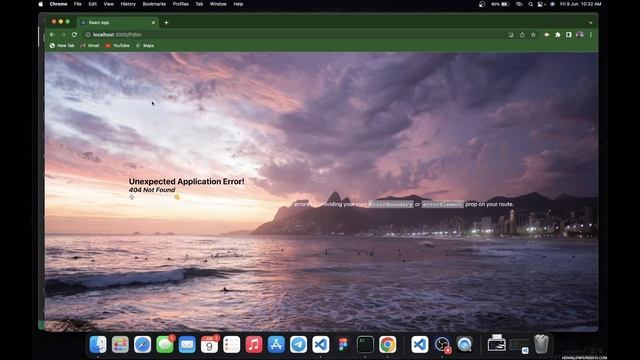Open the Apple menu

click(41, 4)
